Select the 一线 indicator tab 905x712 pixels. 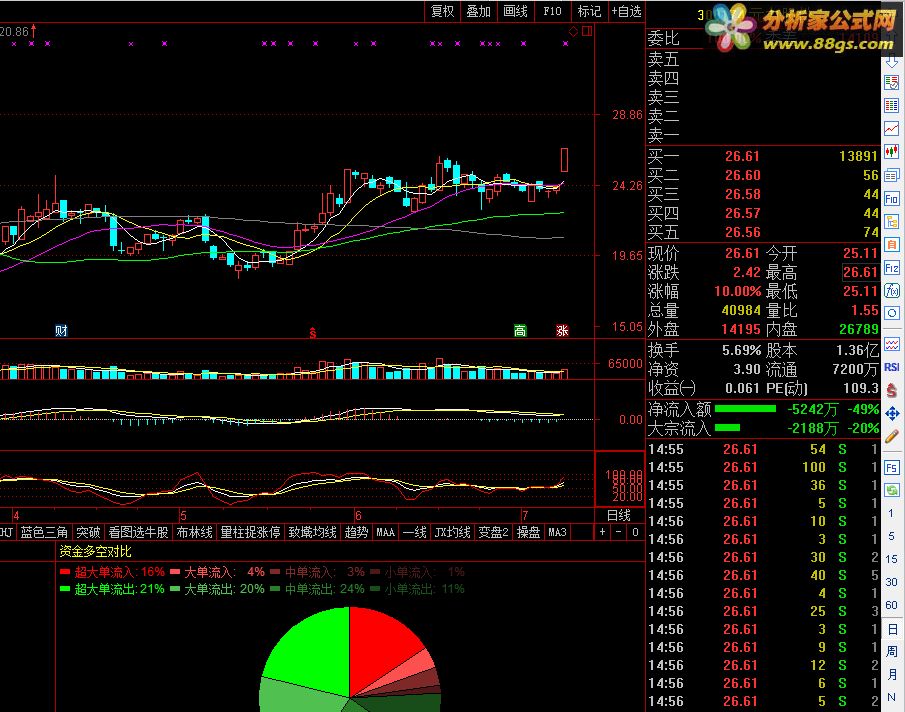pos(414,532)
